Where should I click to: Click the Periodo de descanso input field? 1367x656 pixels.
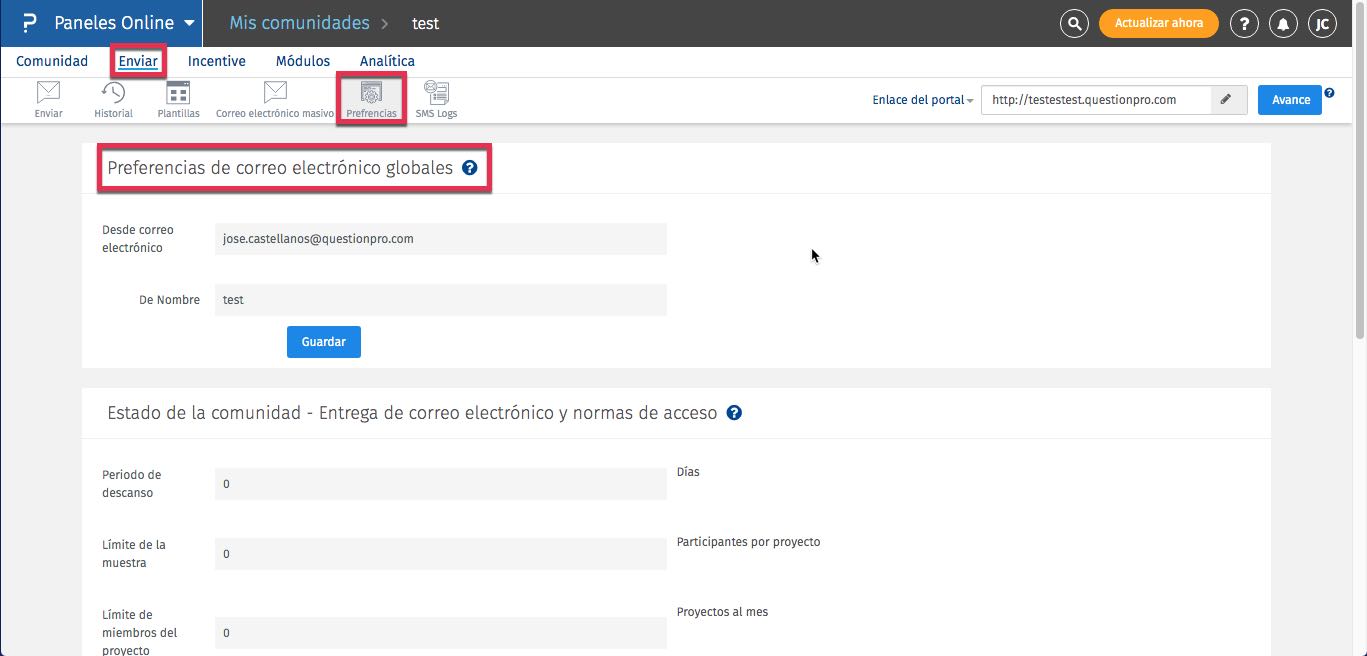point(440,484)
